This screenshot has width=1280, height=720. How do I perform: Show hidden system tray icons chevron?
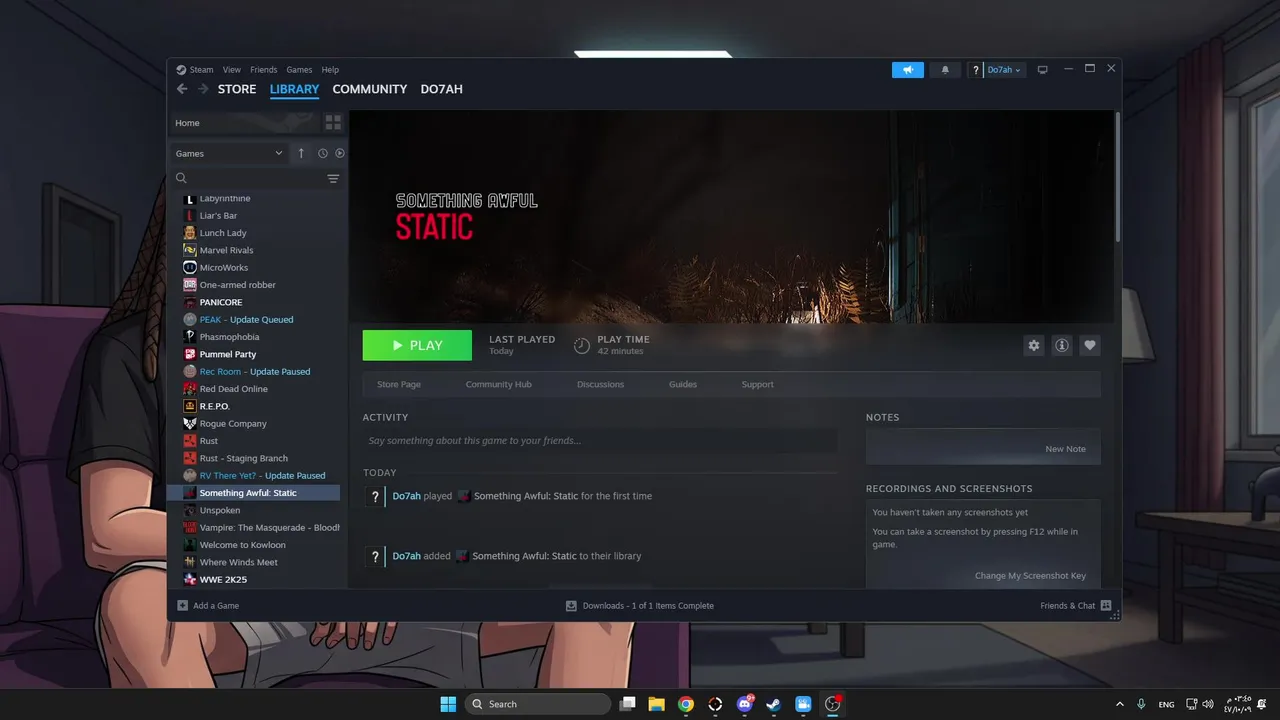(1119, 704)
